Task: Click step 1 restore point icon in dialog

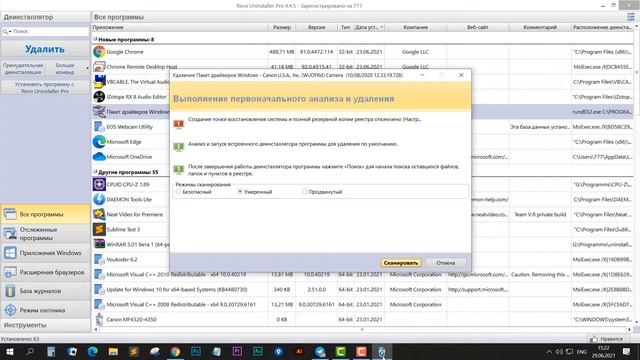Action: tap(179, 124)
